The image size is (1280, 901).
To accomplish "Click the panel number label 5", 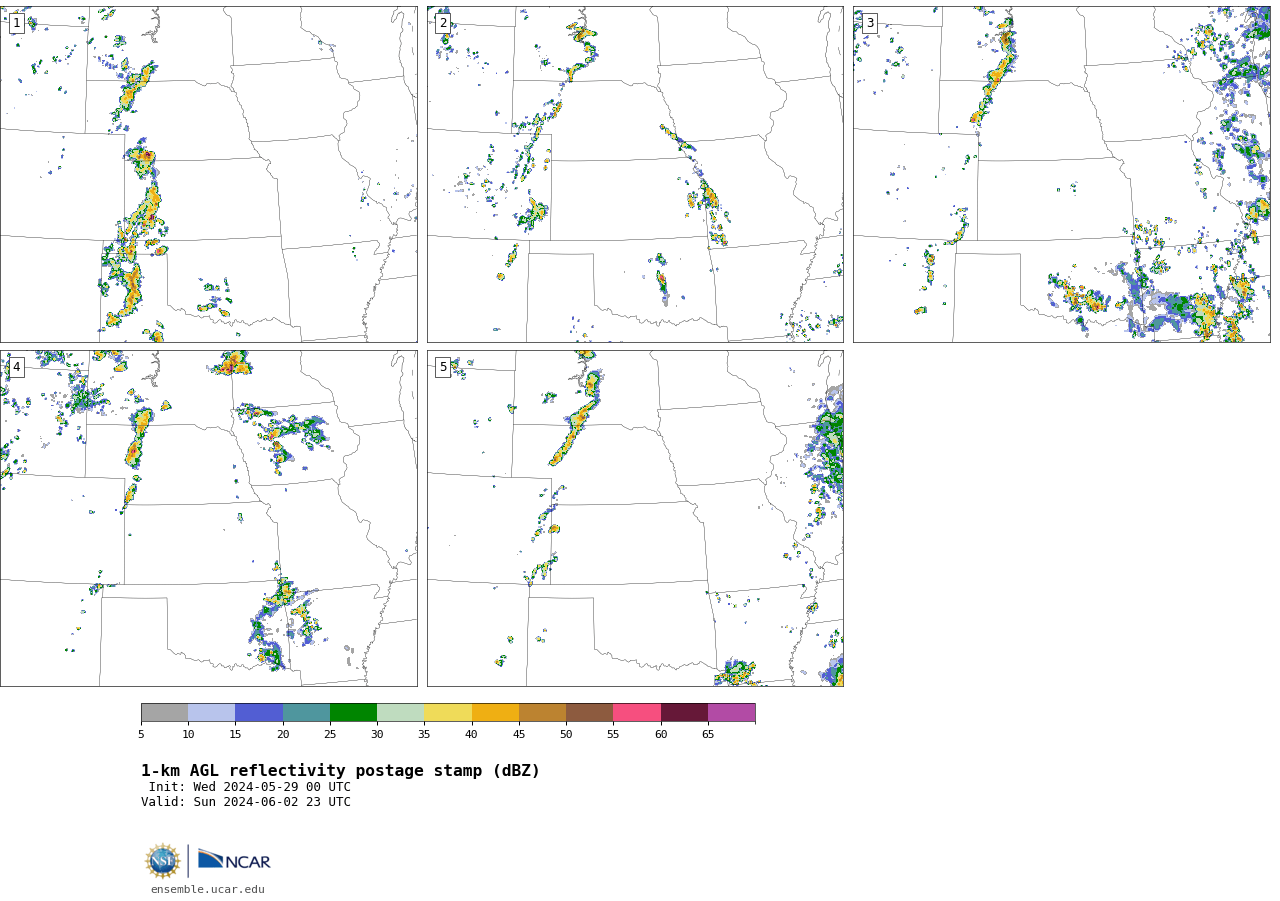I will click(443, 367).
